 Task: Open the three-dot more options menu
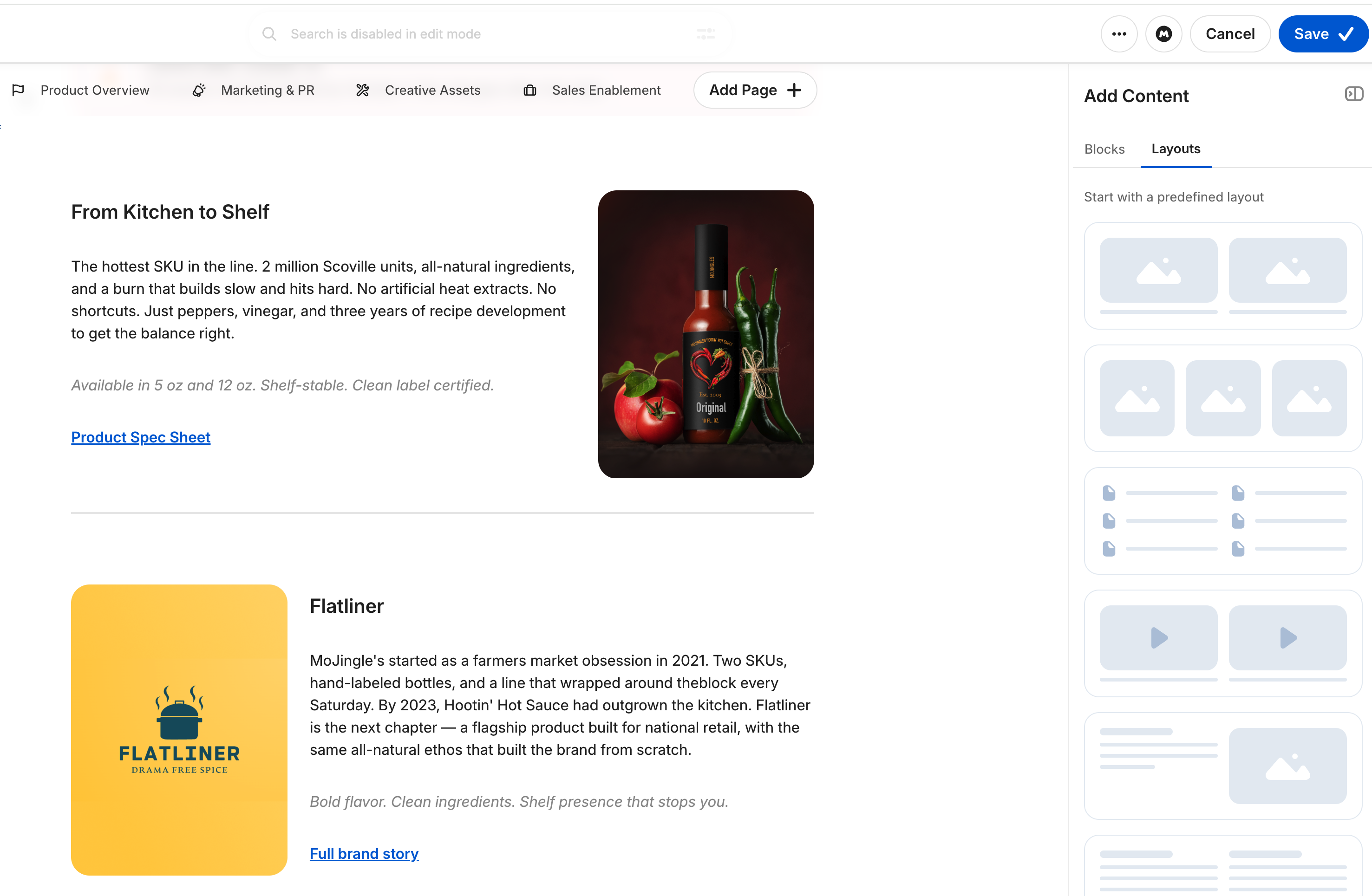(1119, 34)
